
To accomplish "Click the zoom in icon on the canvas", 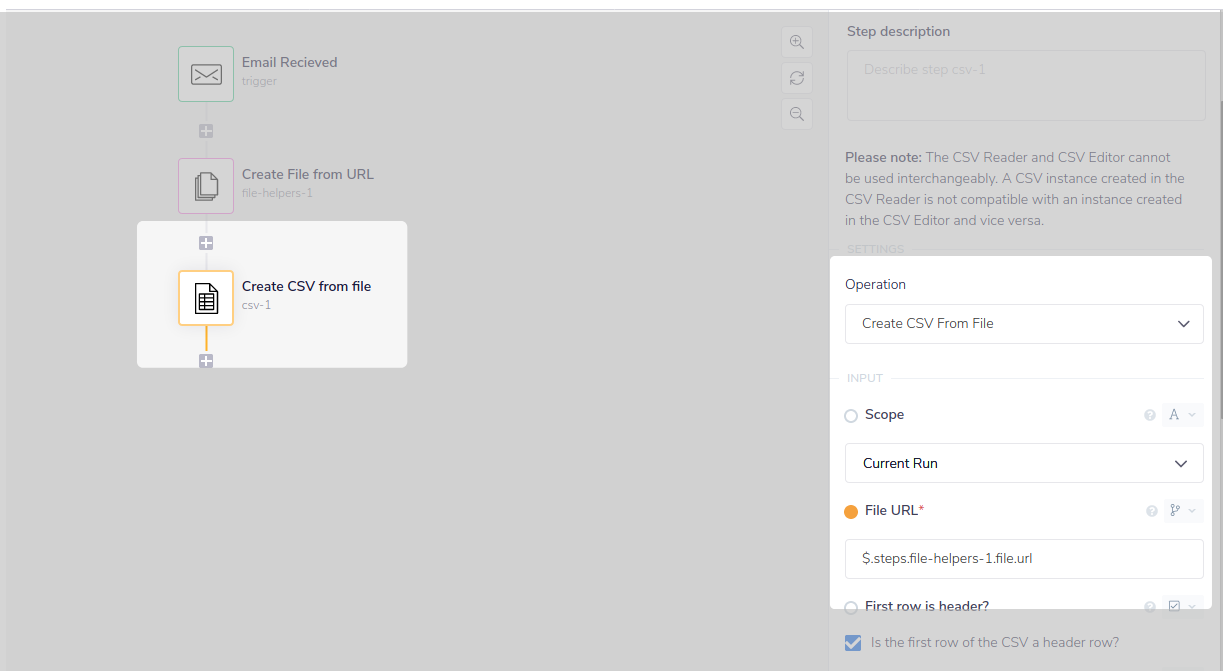I will [x=797, y=42].
